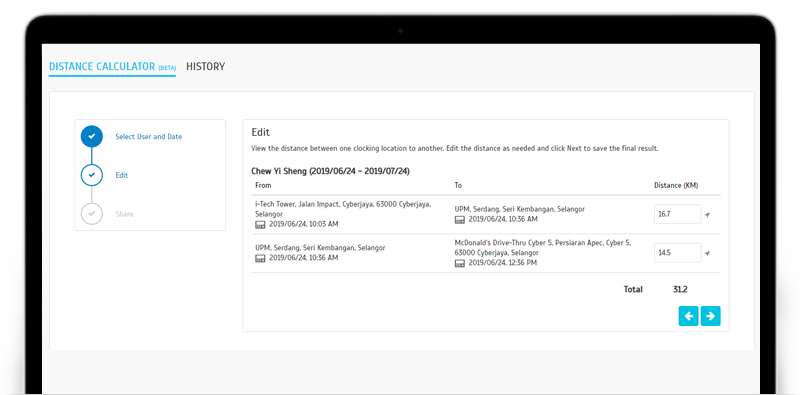This screenshot has width=800, height=395.
Task: Click the From column header
Action: click(x=263, y=185)
